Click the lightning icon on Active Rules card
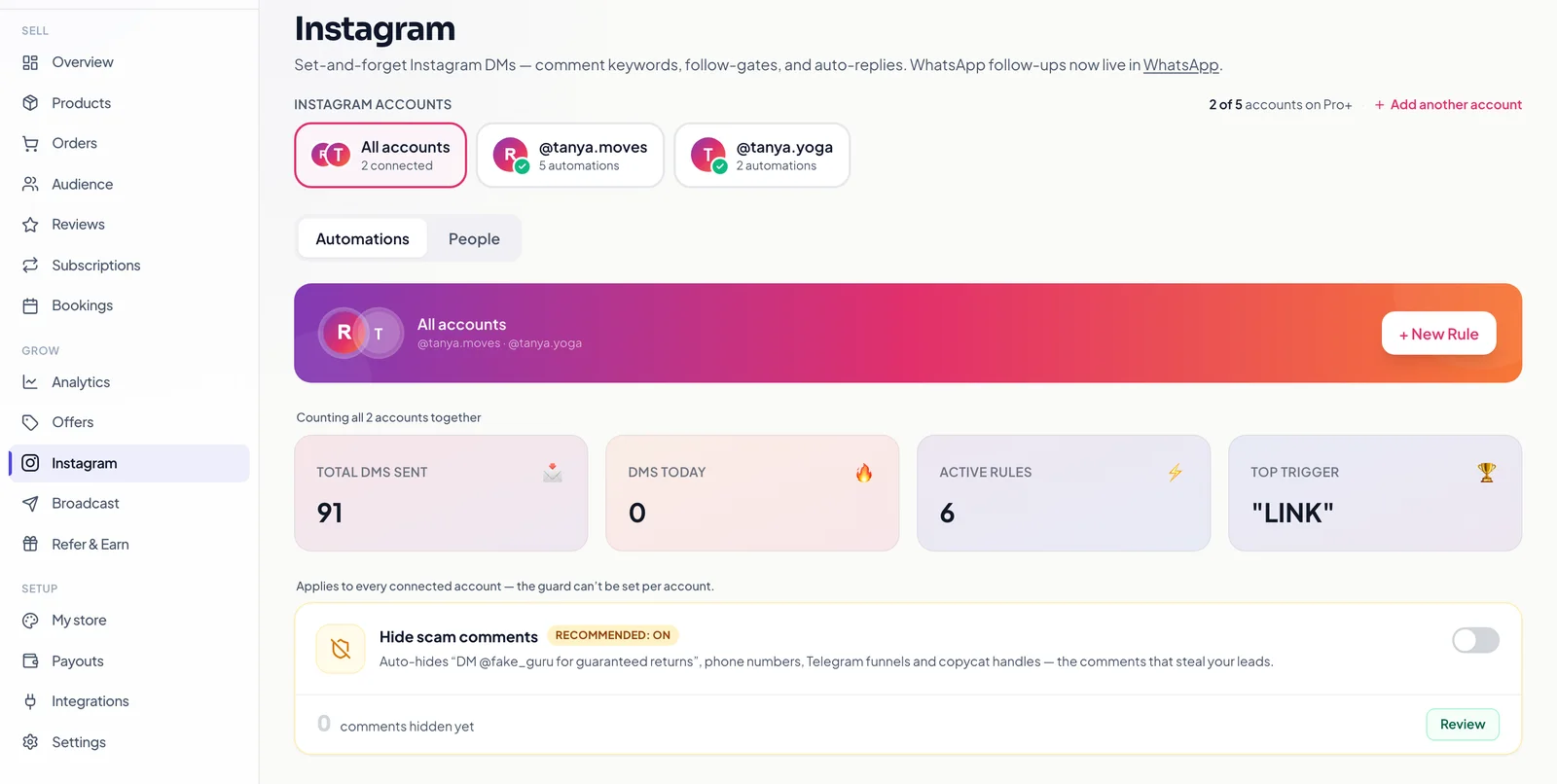1557x784 pixels. click(x=1176, y=473)
